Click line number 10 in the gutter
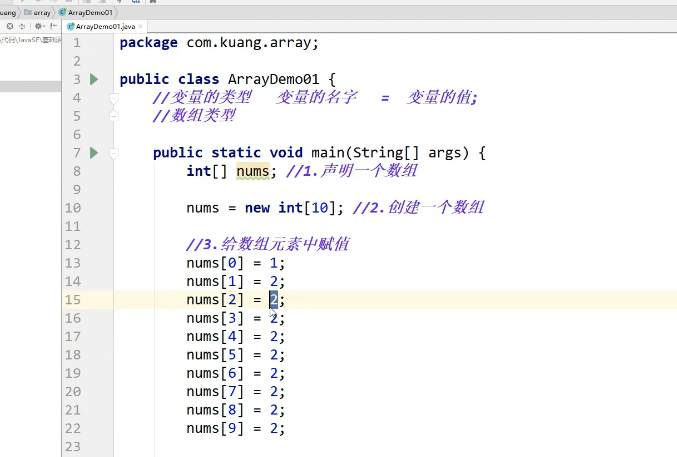The image size is (677, 457). point(73,208)
